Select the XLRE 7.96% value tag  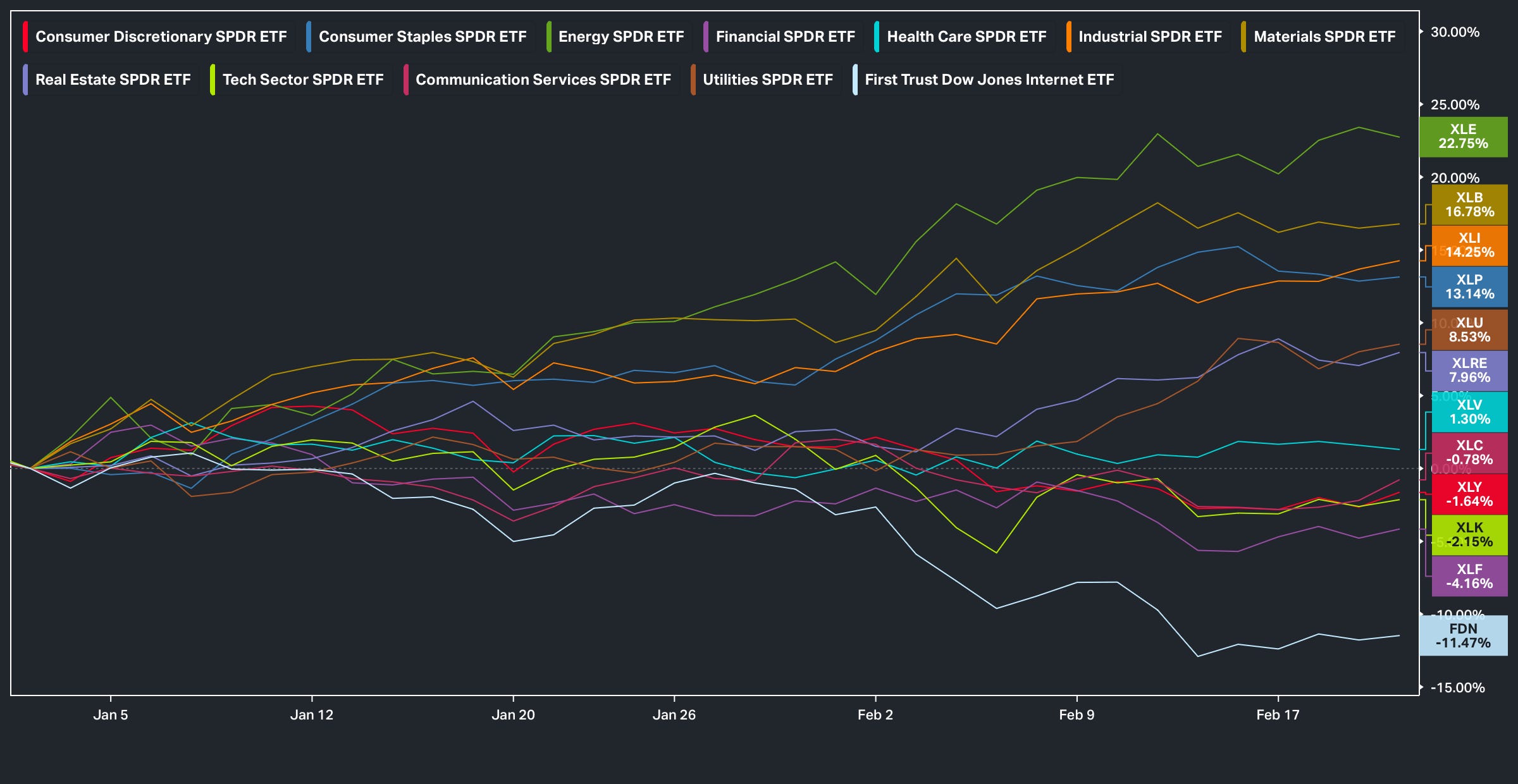pyautogui.click(x=1469, y=371)
